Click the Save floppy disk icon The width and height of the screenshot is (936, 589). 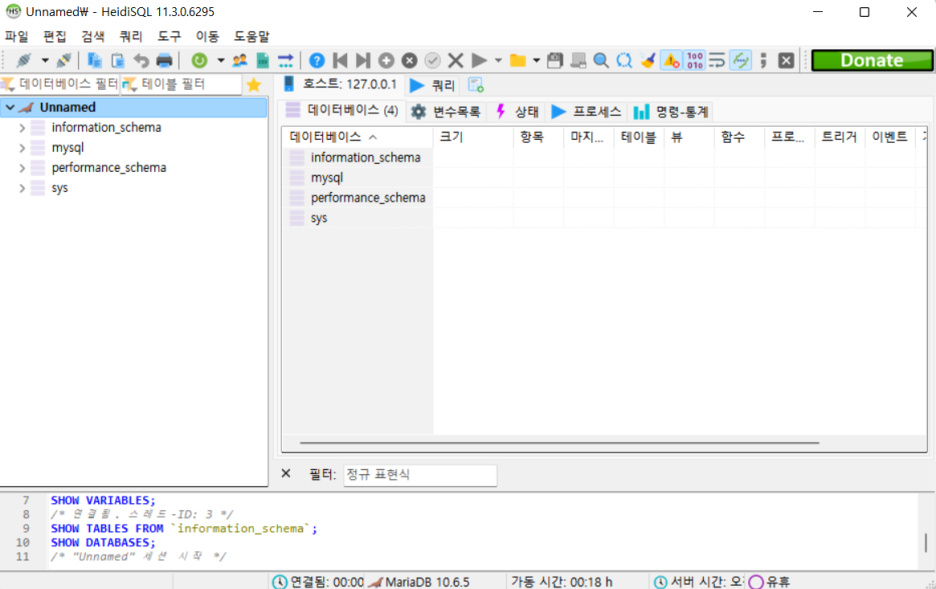click(x=555, y=60)
